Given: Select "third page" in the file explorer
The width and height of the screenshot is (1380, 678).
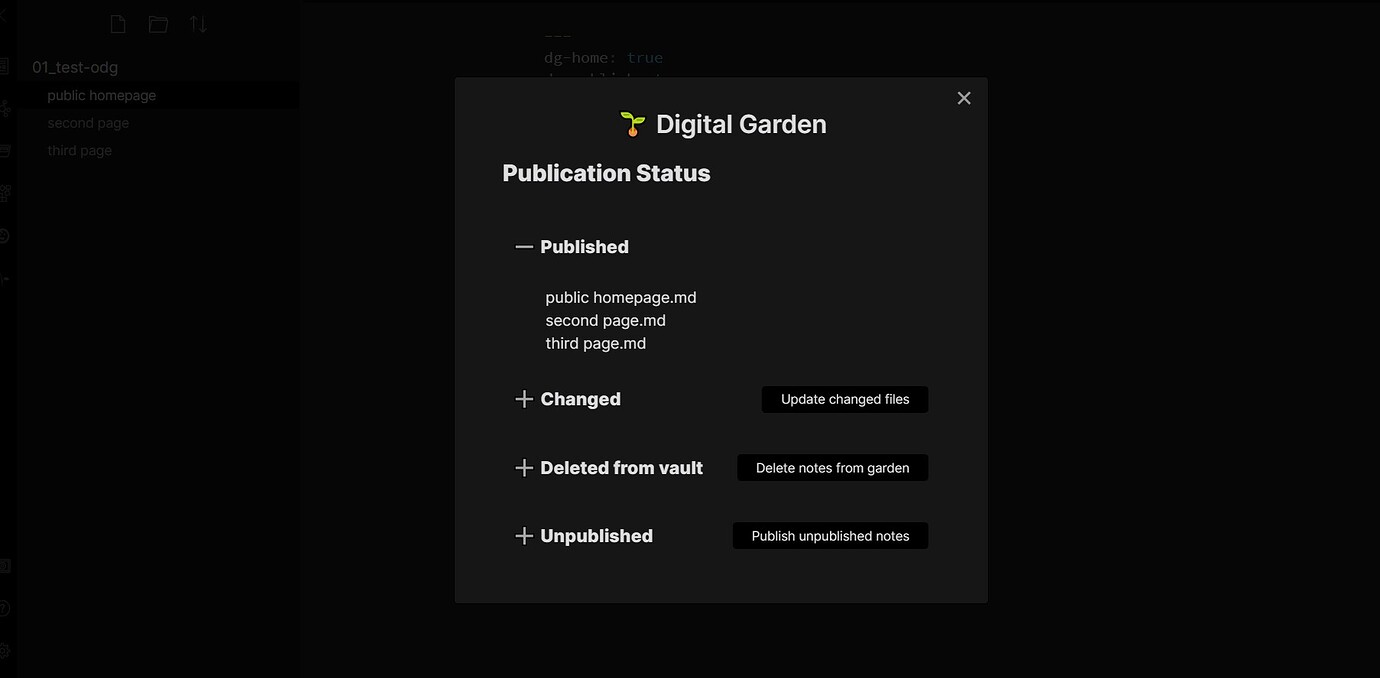Looking at the screenshot, I should pos(80,150).
